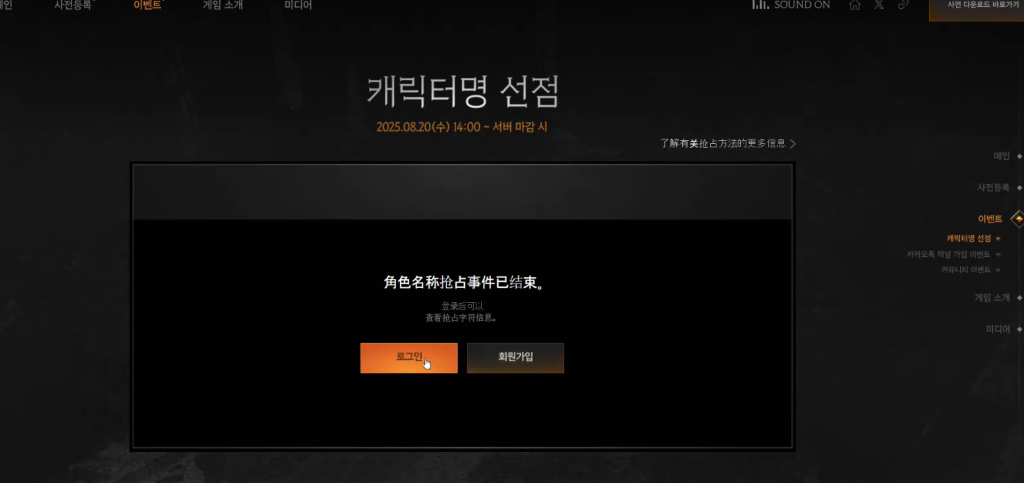Screen dimensions: 1024x483
Task: Jump to 사전등록 in the right sidebar
Action: [x=995, y=187]
